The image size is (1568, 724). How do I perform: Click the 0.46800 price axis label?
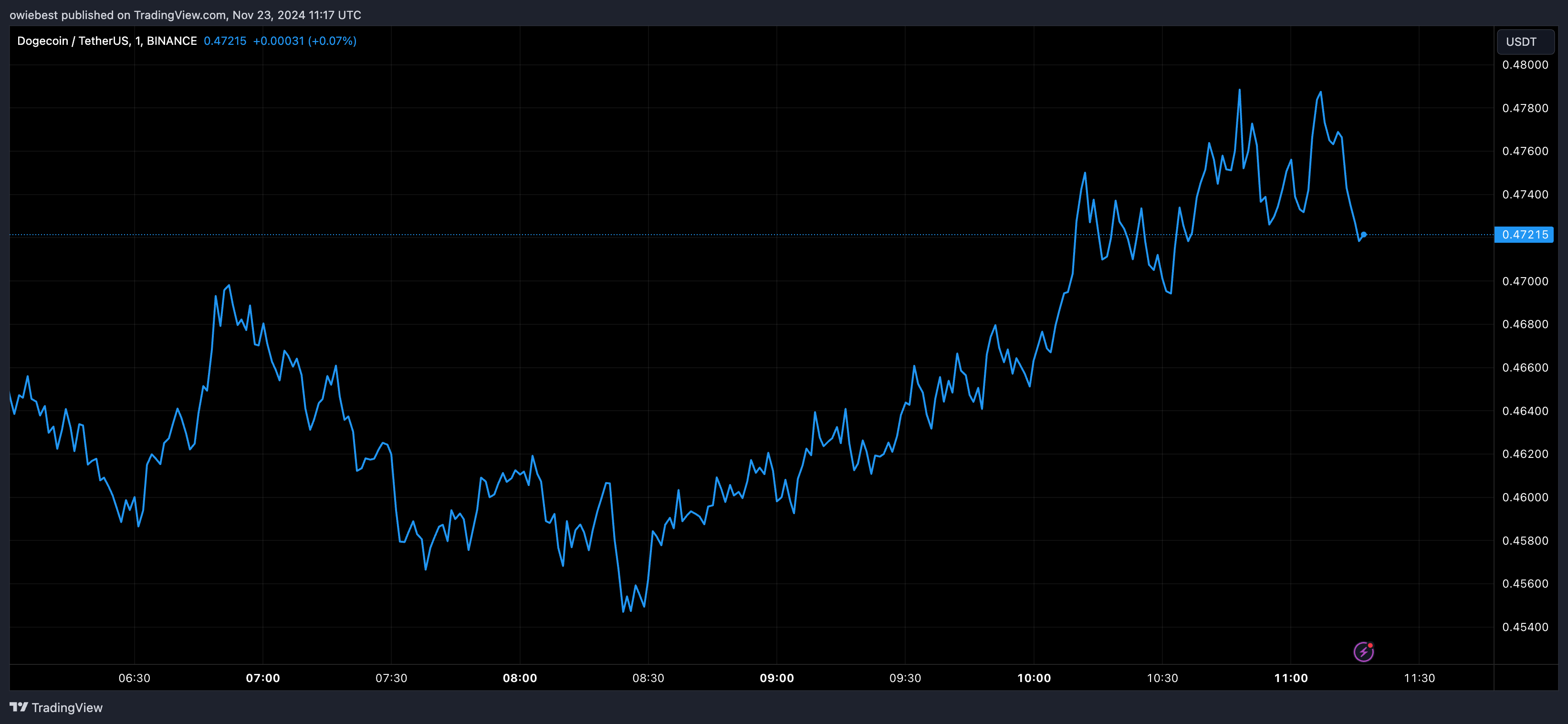pos(1525,324)
